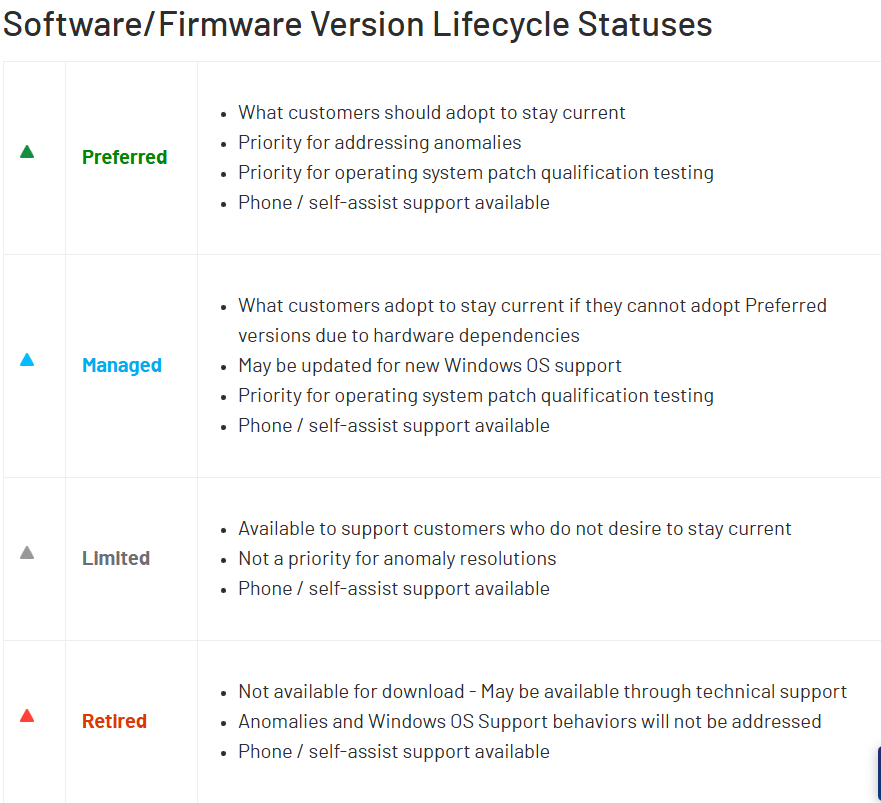This screenshot has width=881, height=803.
Task: Click 'Priority for addressing anomalies' bullet
Action: click(x=379, y=142)
